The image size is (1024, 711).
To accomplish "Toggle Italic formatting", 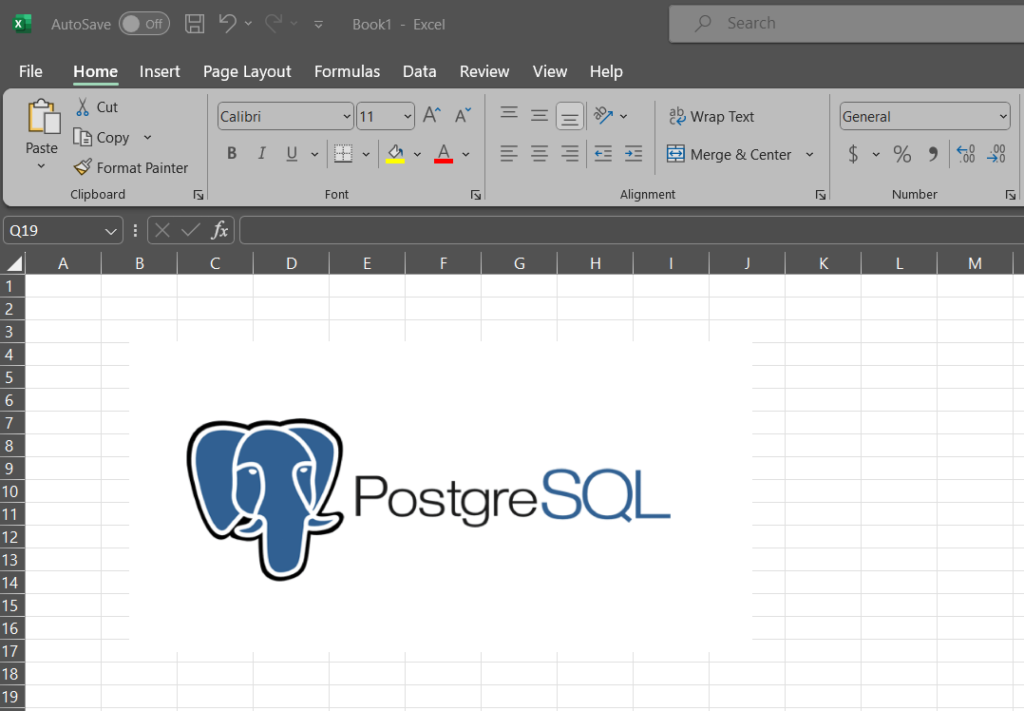I will pyautogui.click(x=262, y=153).
